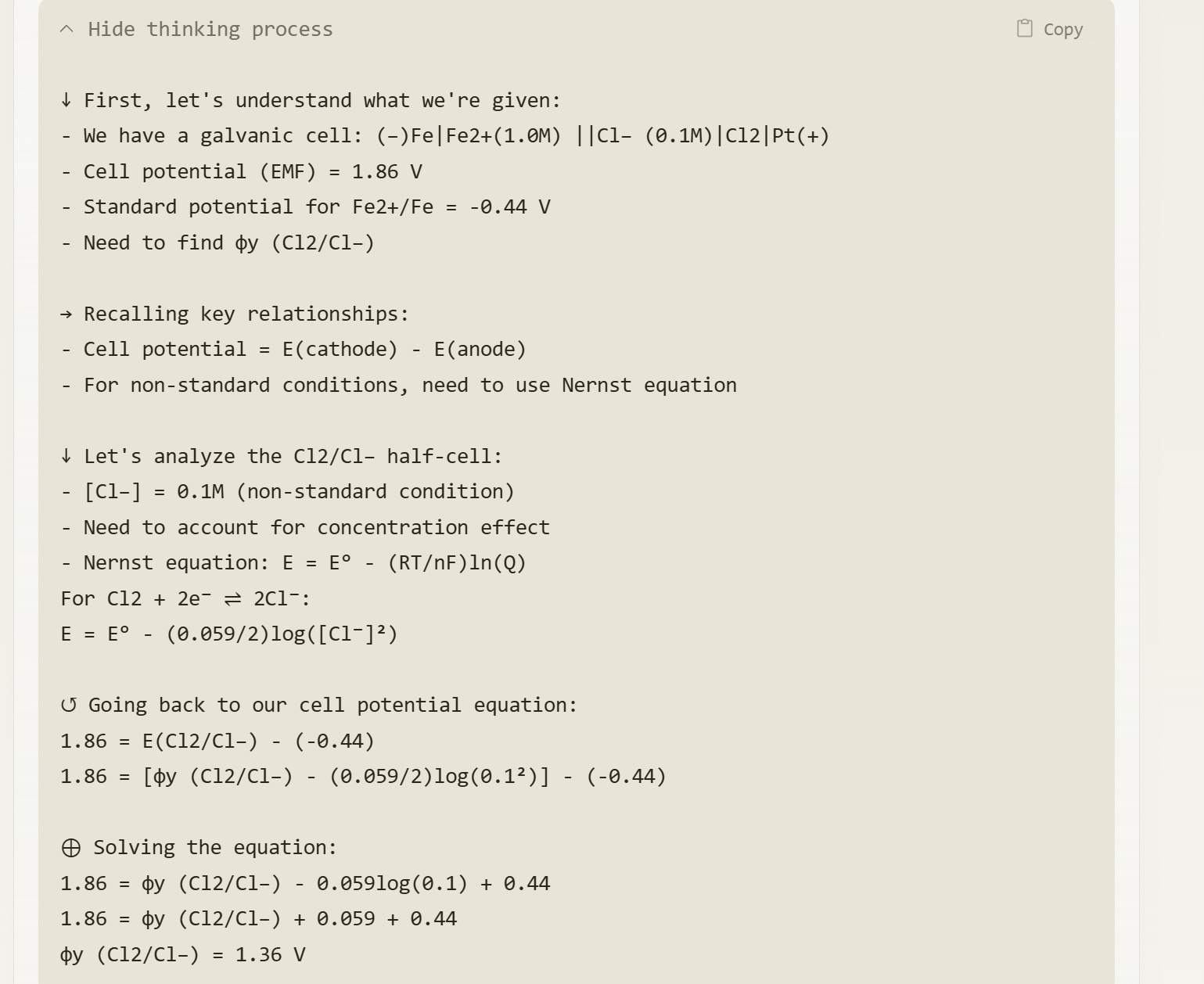Click the E(cathode) - E(anode) formula line
The image size is (1204, 984).
[x=293, y=350]
